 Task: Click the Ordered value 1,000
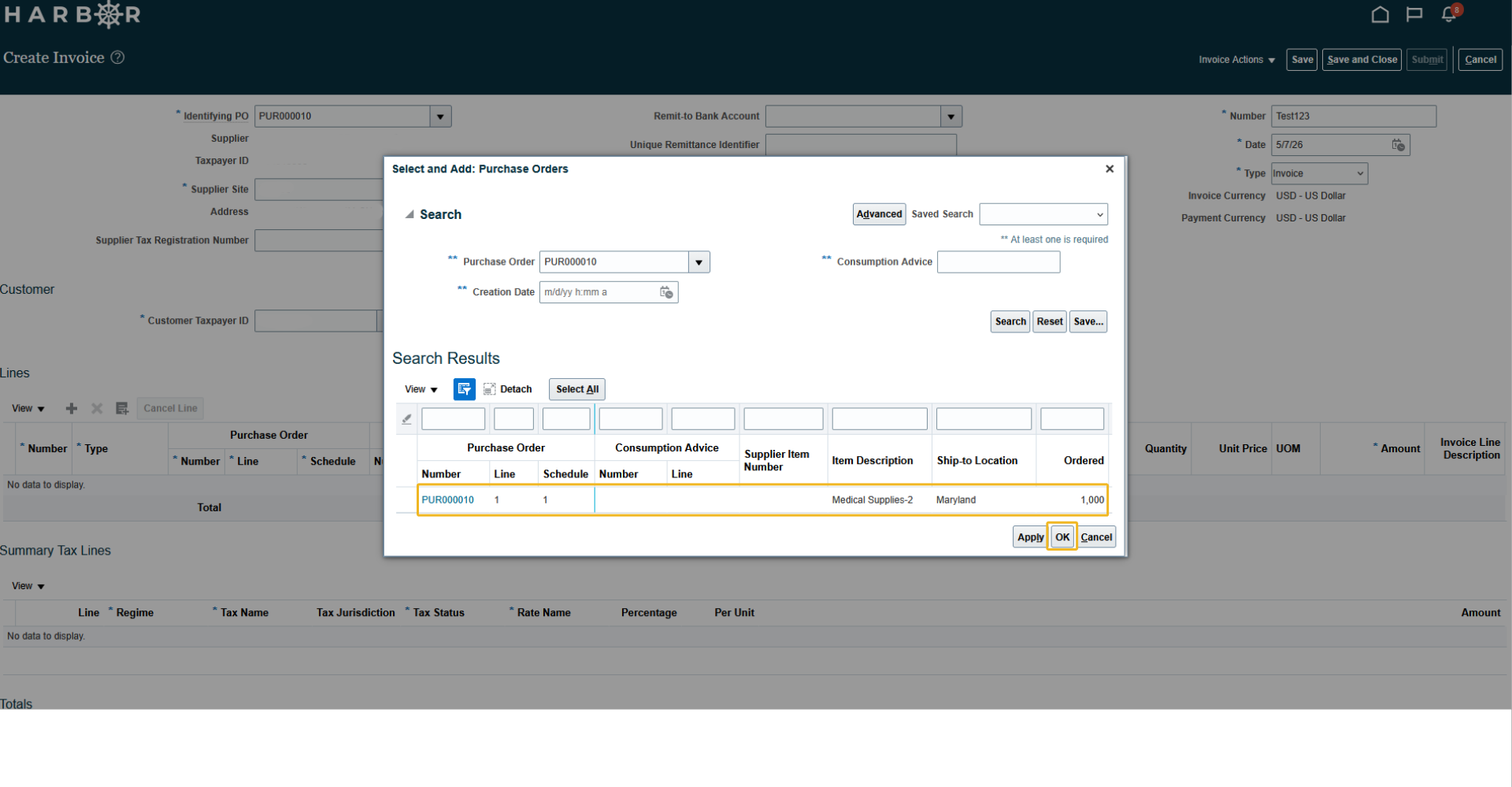click(1091, 500)
